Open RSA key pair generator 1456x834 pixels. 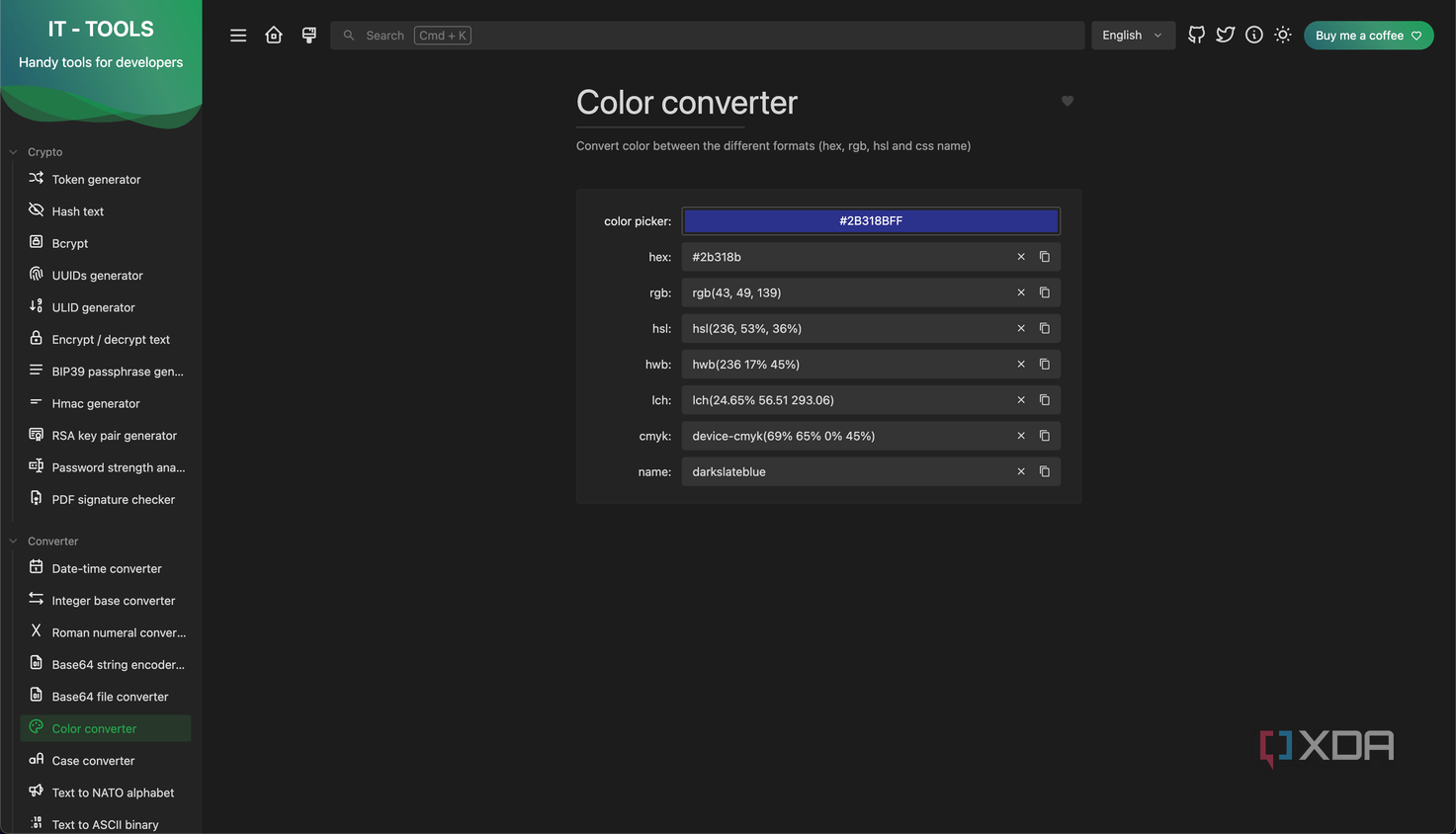click(x=105, y=436)
